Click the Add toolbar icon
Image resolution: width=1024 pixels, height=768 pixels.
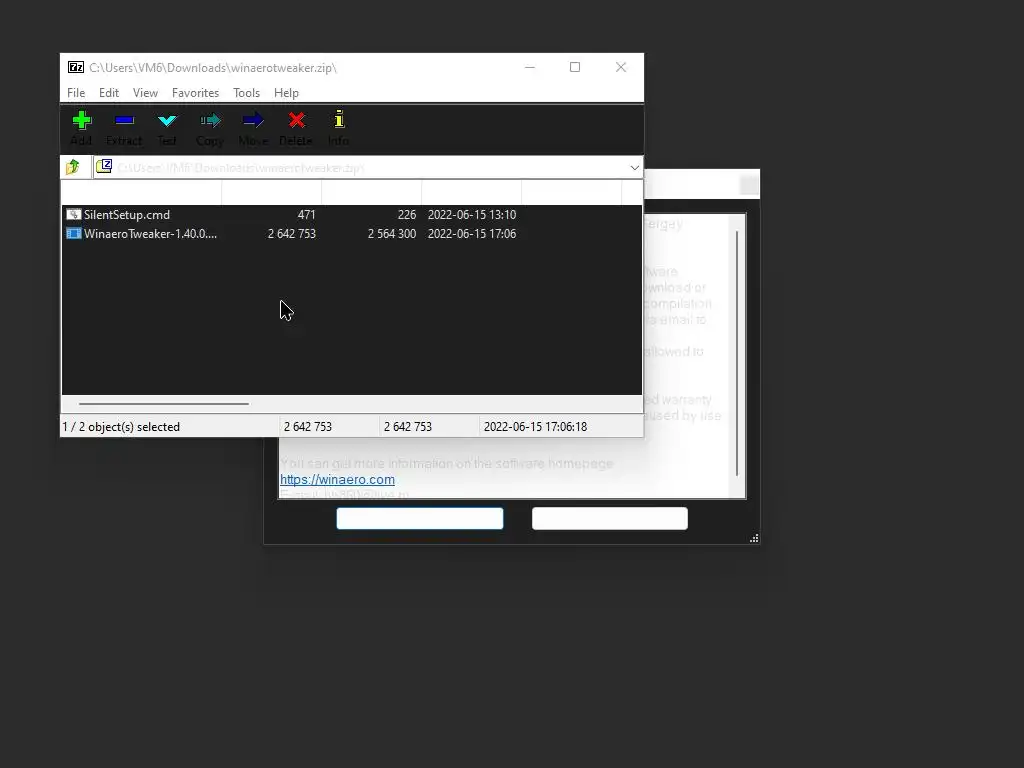[x=82, y=121]
